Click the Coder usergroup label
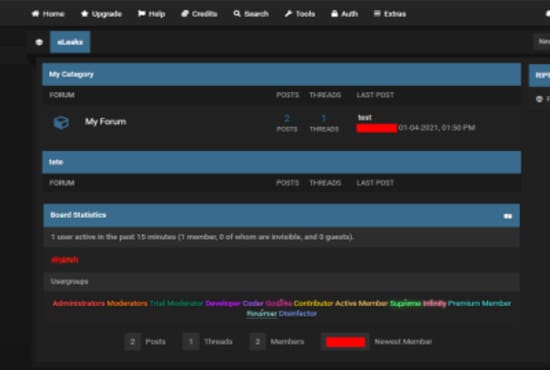Viewport: 550px width, 370px height. (x=253, y=303)
